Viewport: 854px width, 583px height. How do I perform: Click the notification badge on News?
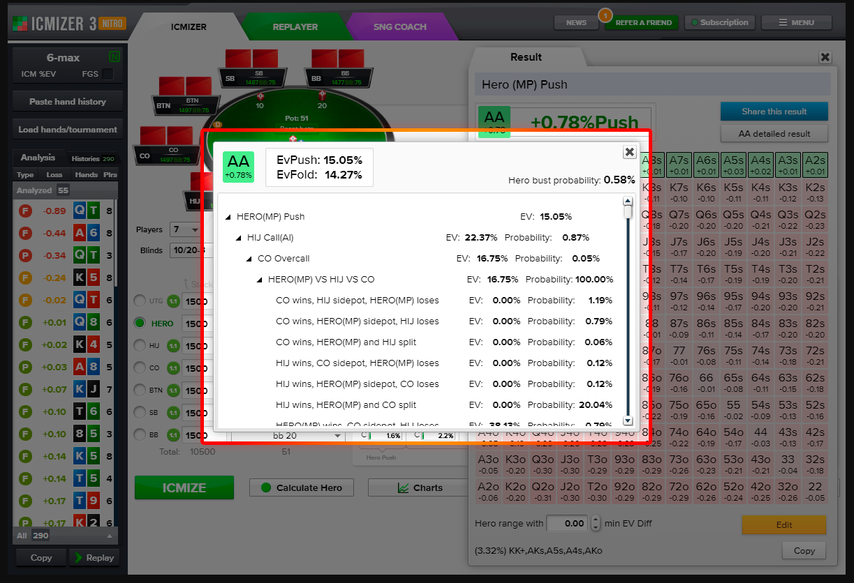click(605, 15)
